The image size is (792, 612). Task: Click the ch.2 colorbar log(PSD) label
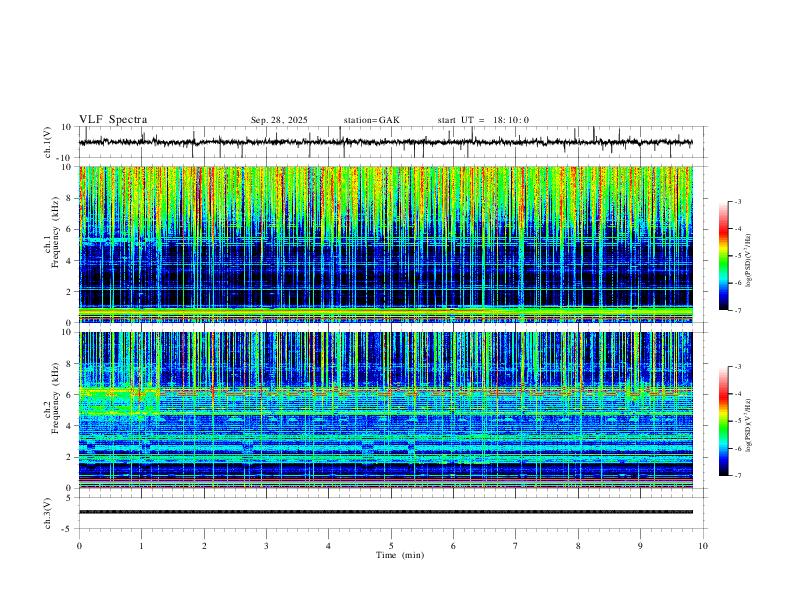(749, 425)
